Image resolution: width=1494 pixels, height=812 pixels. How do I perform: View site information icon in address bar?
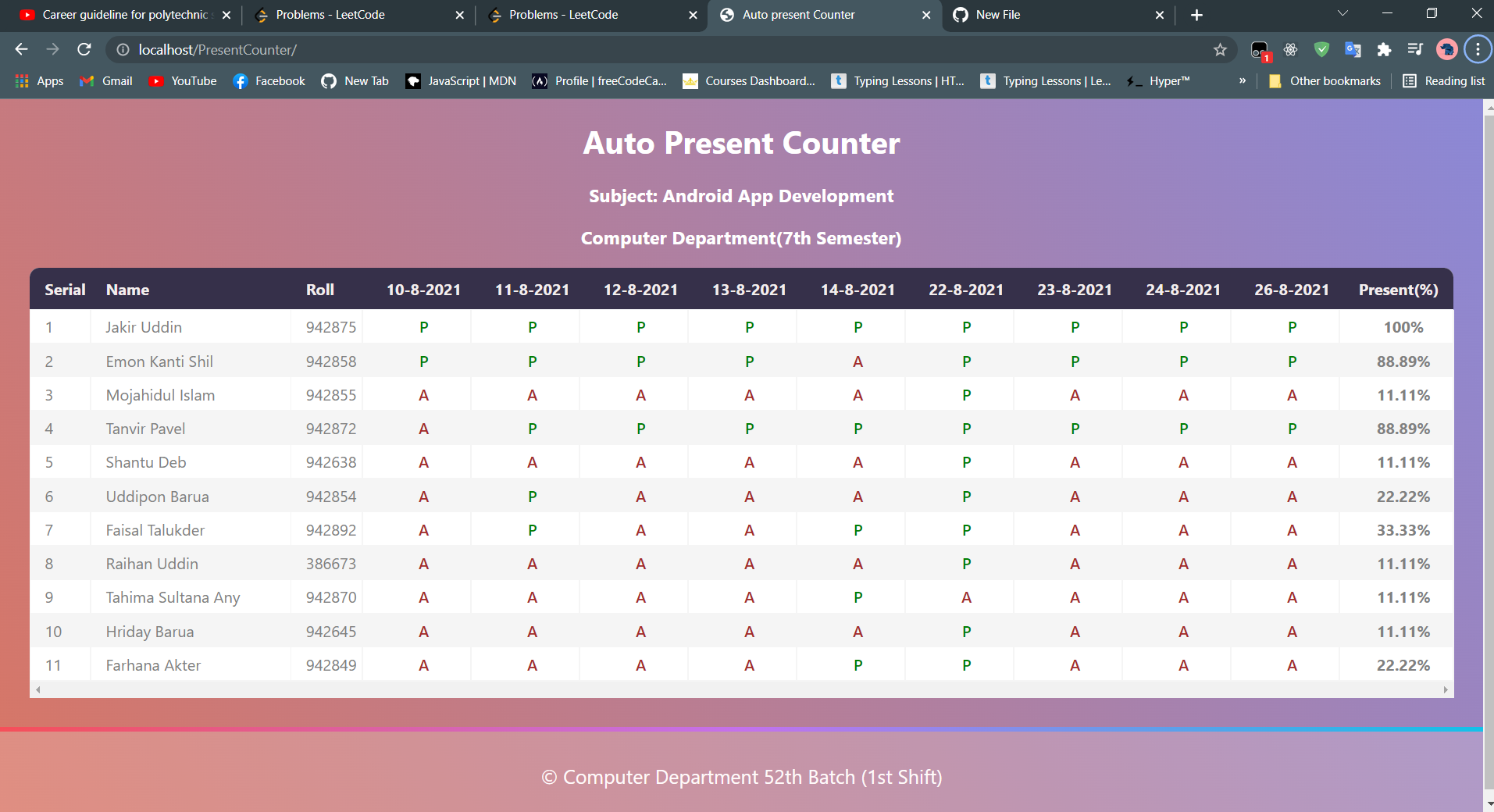[x=123, y=50]
